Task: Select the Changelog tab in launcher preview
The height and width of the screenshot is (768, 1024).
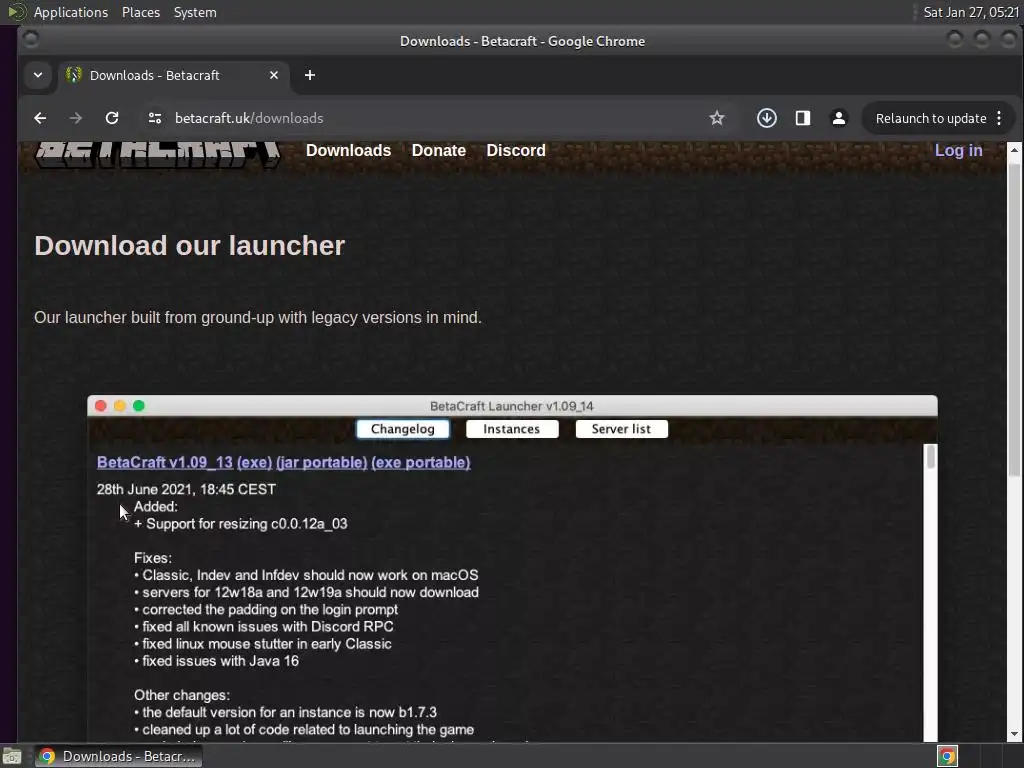Action: 402,429
